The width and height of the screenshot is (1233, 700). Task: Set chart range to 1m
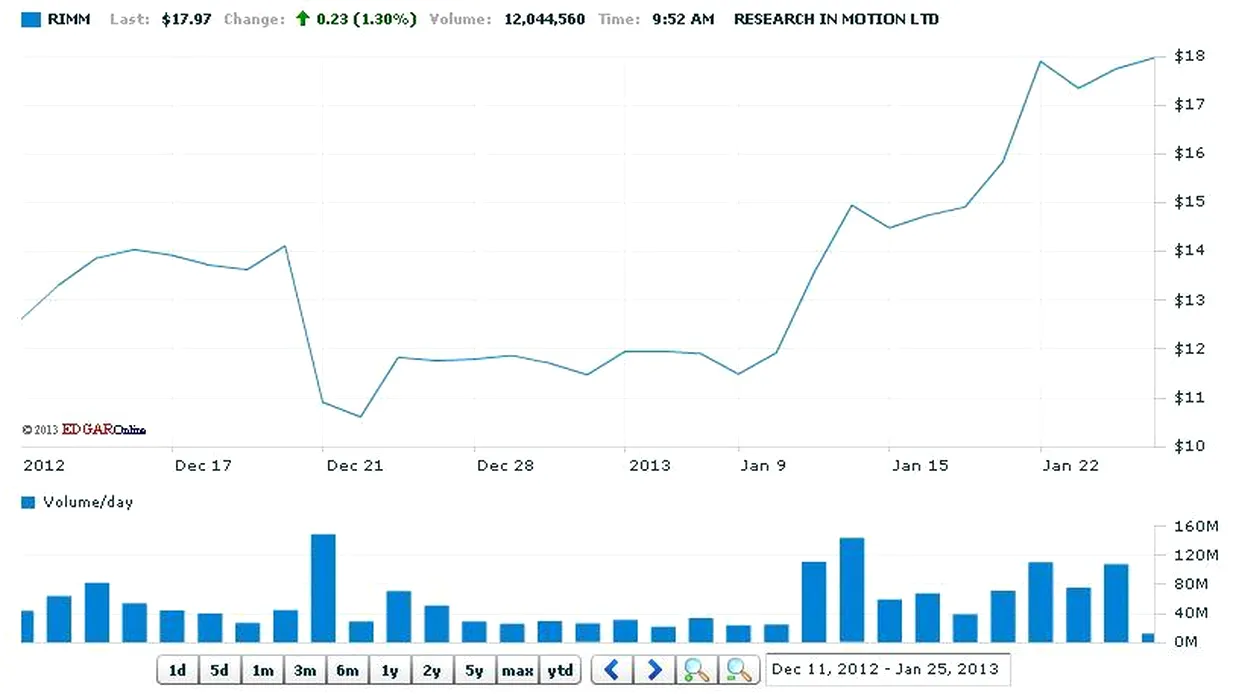pos(262,670)
